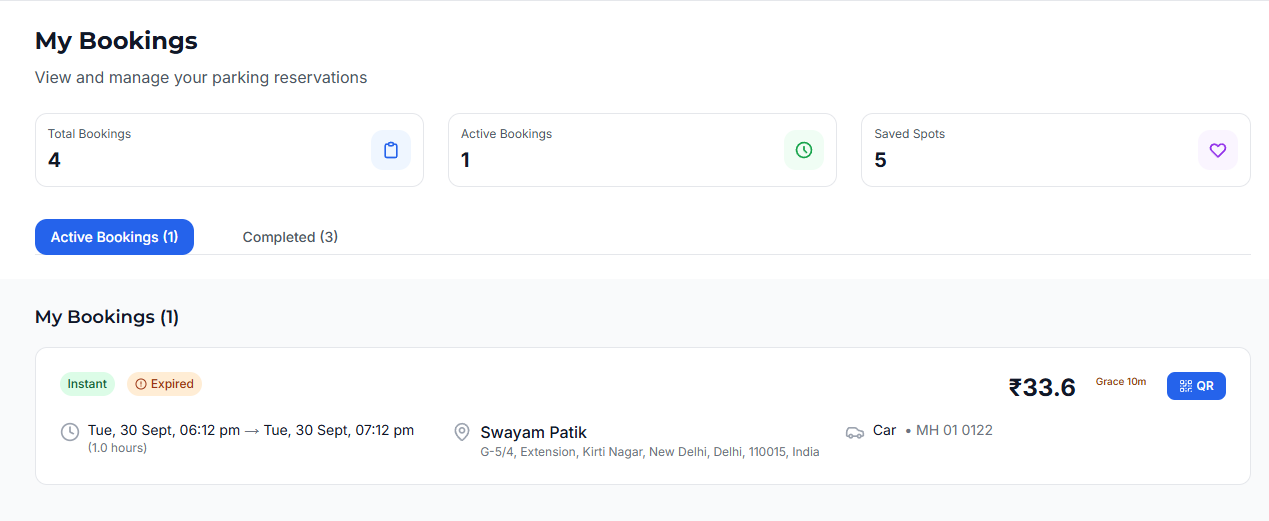Image resolution: width=1269 pixels, height=521 pixels.
Task: Click the Grace 10m label
Action: point(1121,382)
